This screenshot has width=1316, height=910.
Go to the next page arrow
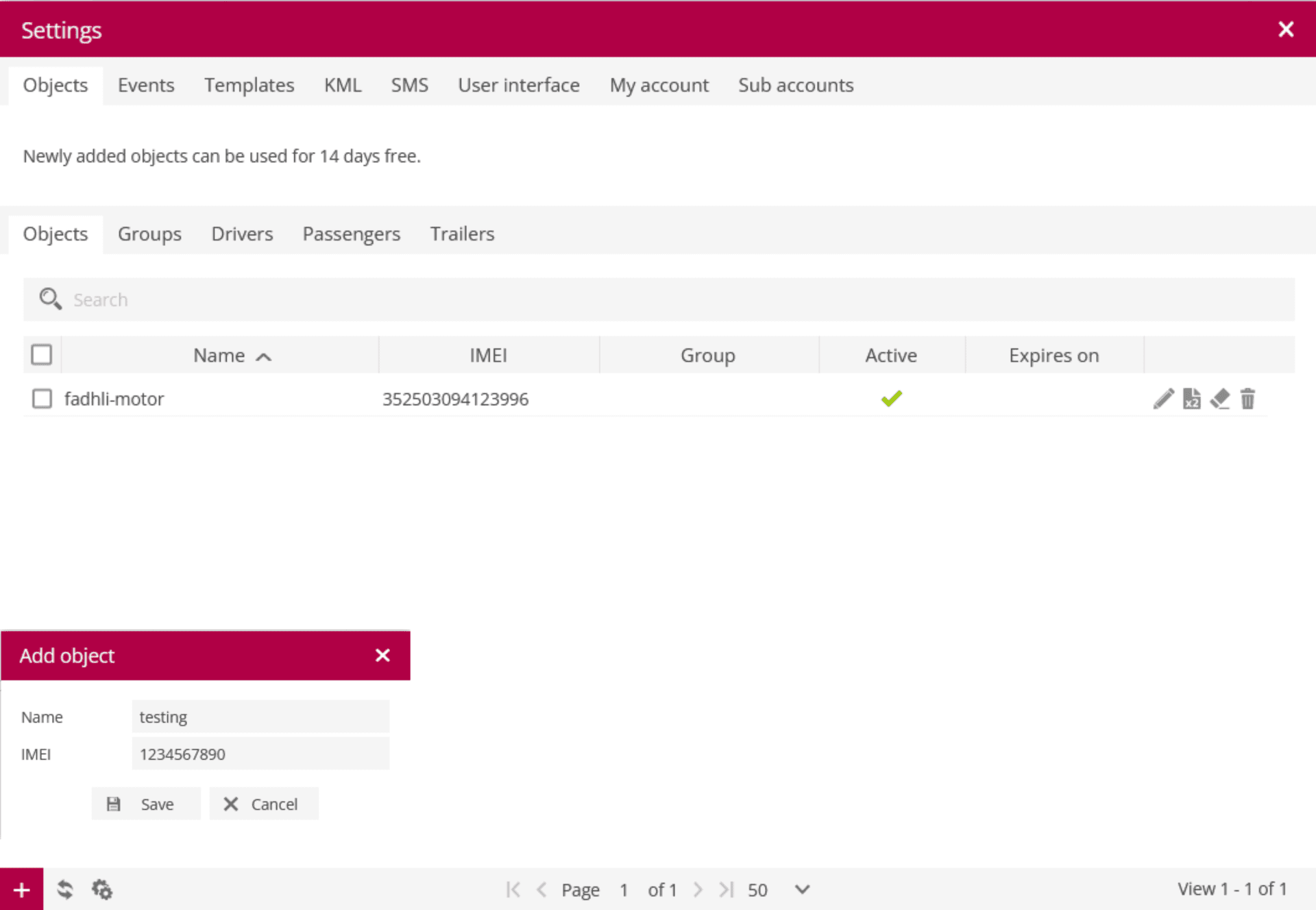(698, 889)
